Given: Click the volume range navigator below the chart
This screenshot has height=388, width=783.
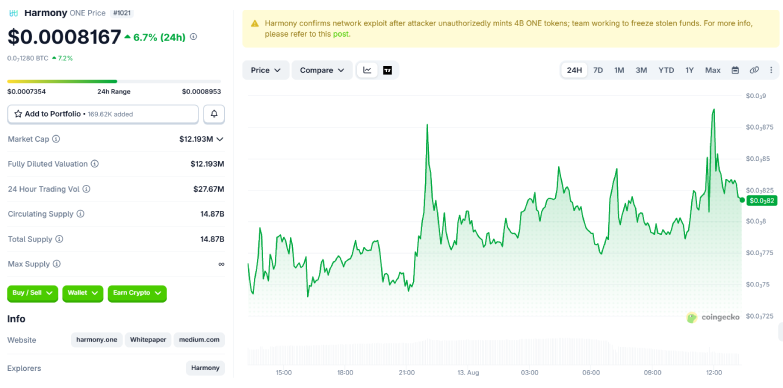Looking at the screenshot, I should (494, 352).
